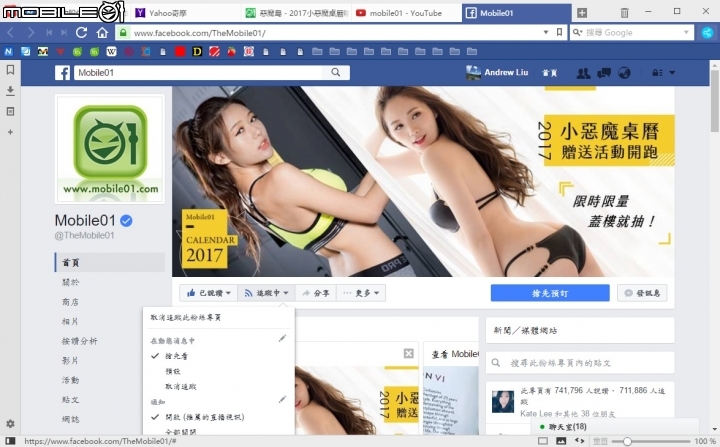Open the 聊天室(18) chat bar

point(615,427)
